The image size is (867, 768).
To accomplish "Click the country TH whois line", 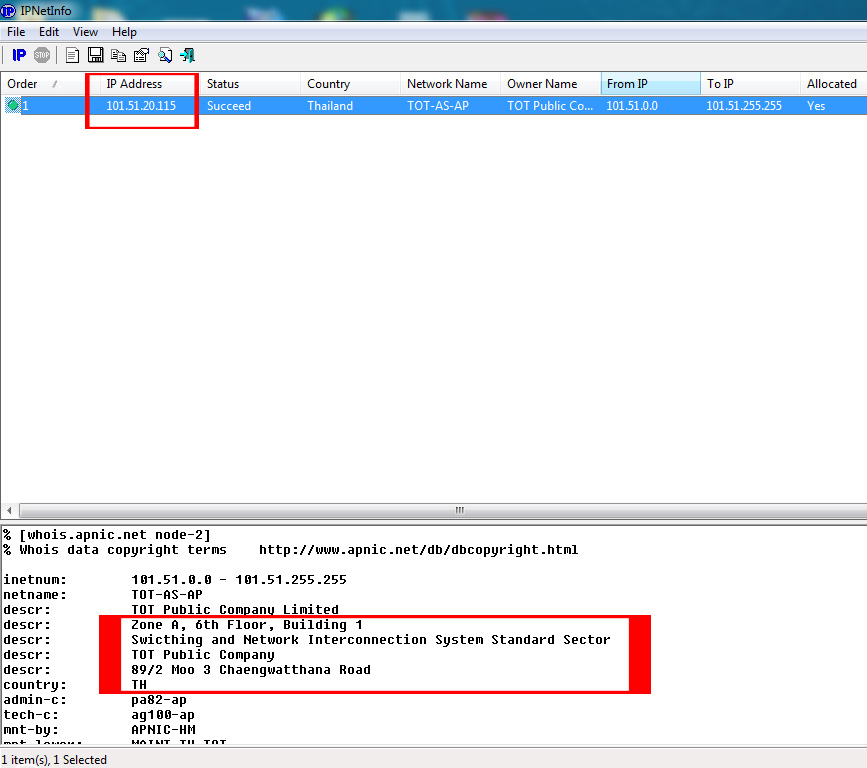I will pyautogui.click(x=75, y=685).
